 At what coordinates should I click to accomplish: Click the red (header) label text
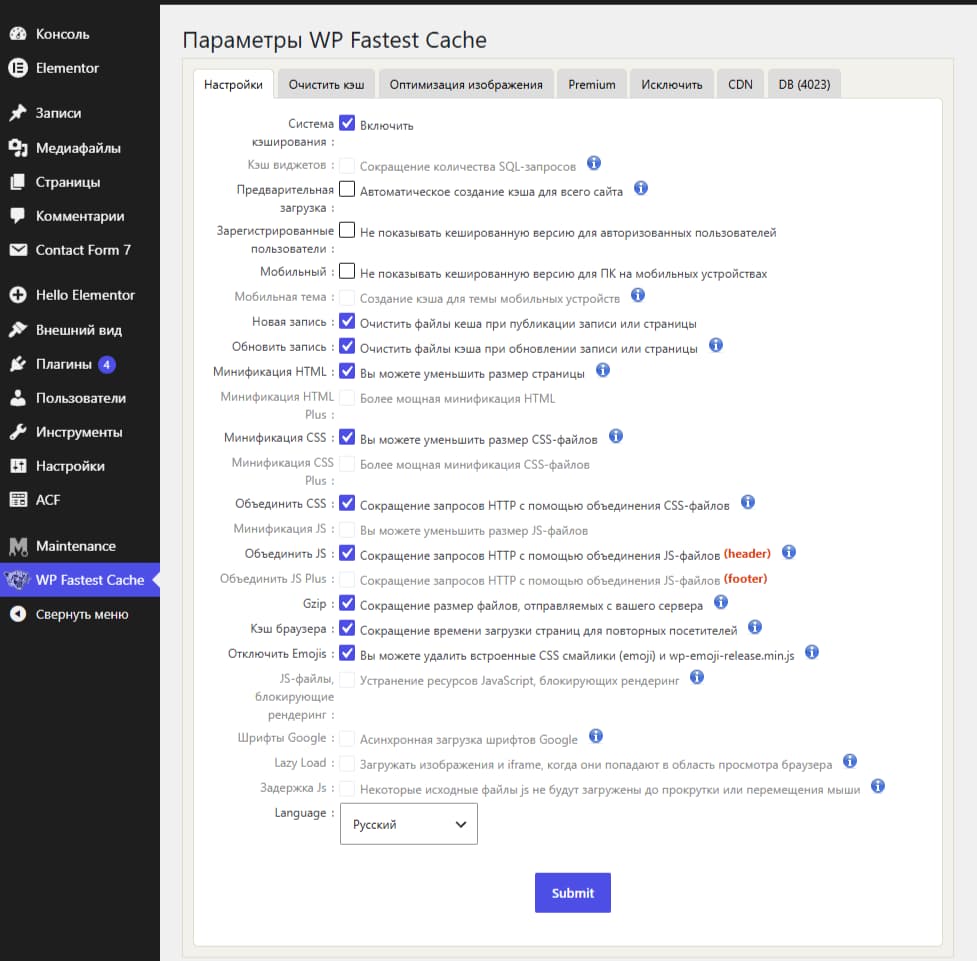[x=747, y=553]
